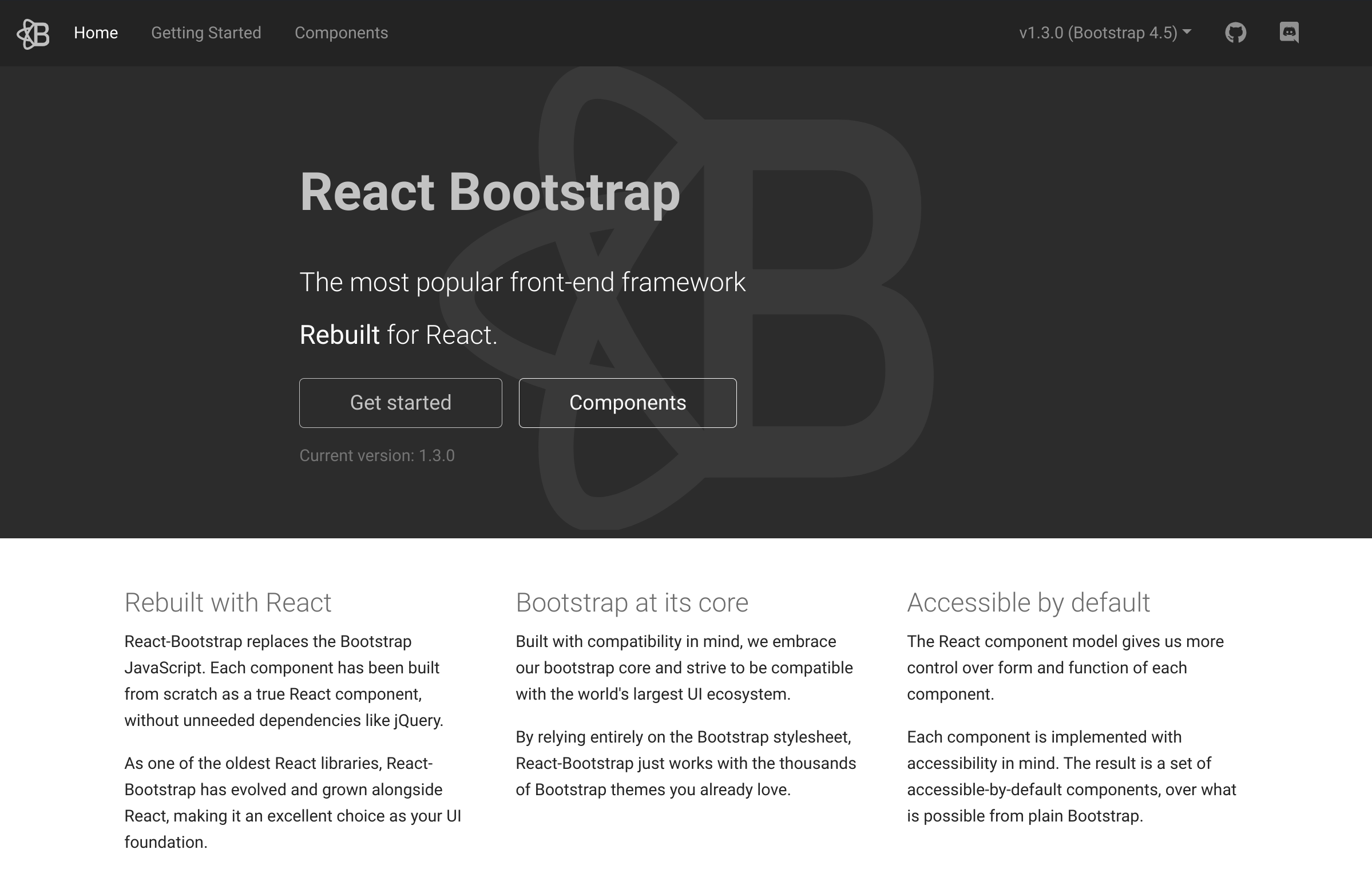Click the Get started button
Screen dimensions: 1372x889
400,402
